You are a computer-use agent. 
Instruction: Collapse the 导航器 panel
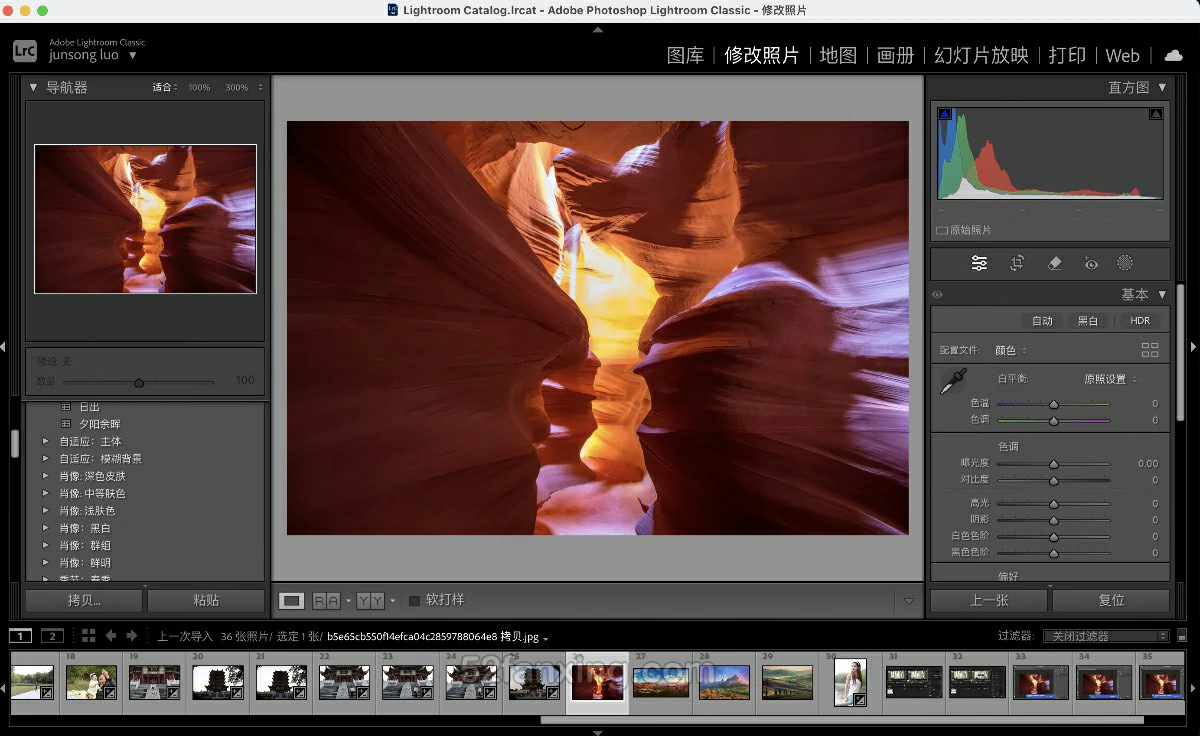33,87
